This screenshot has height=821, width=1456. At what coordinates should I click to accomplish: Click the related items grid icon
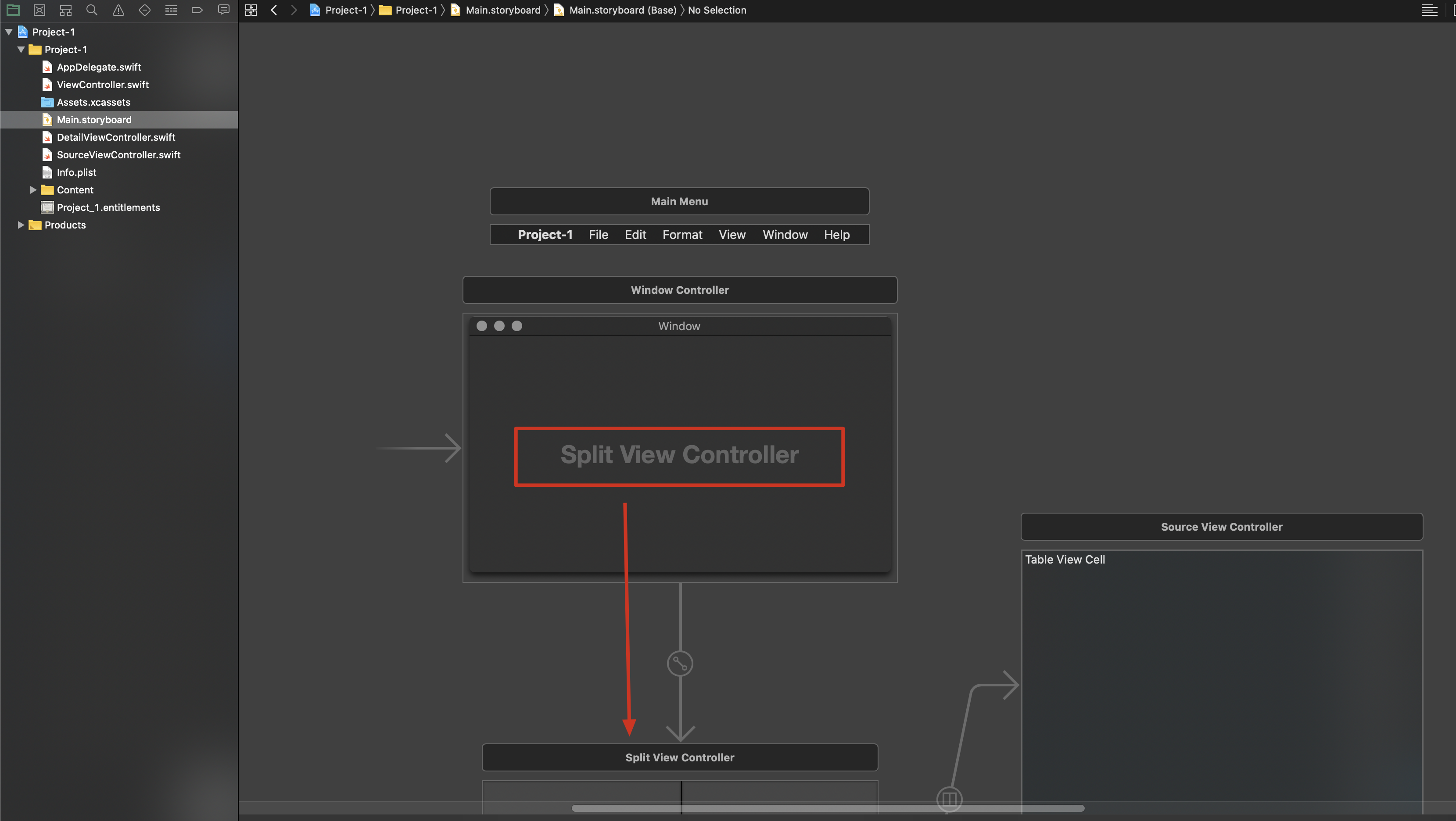(251, 10)
